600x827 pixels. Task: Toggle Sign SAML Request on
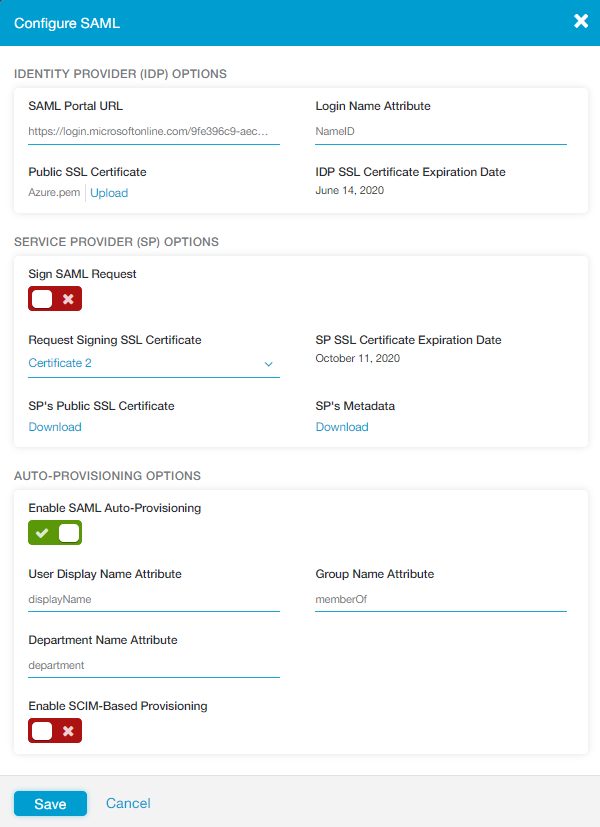pyautogui.click(x=54, y=298)
